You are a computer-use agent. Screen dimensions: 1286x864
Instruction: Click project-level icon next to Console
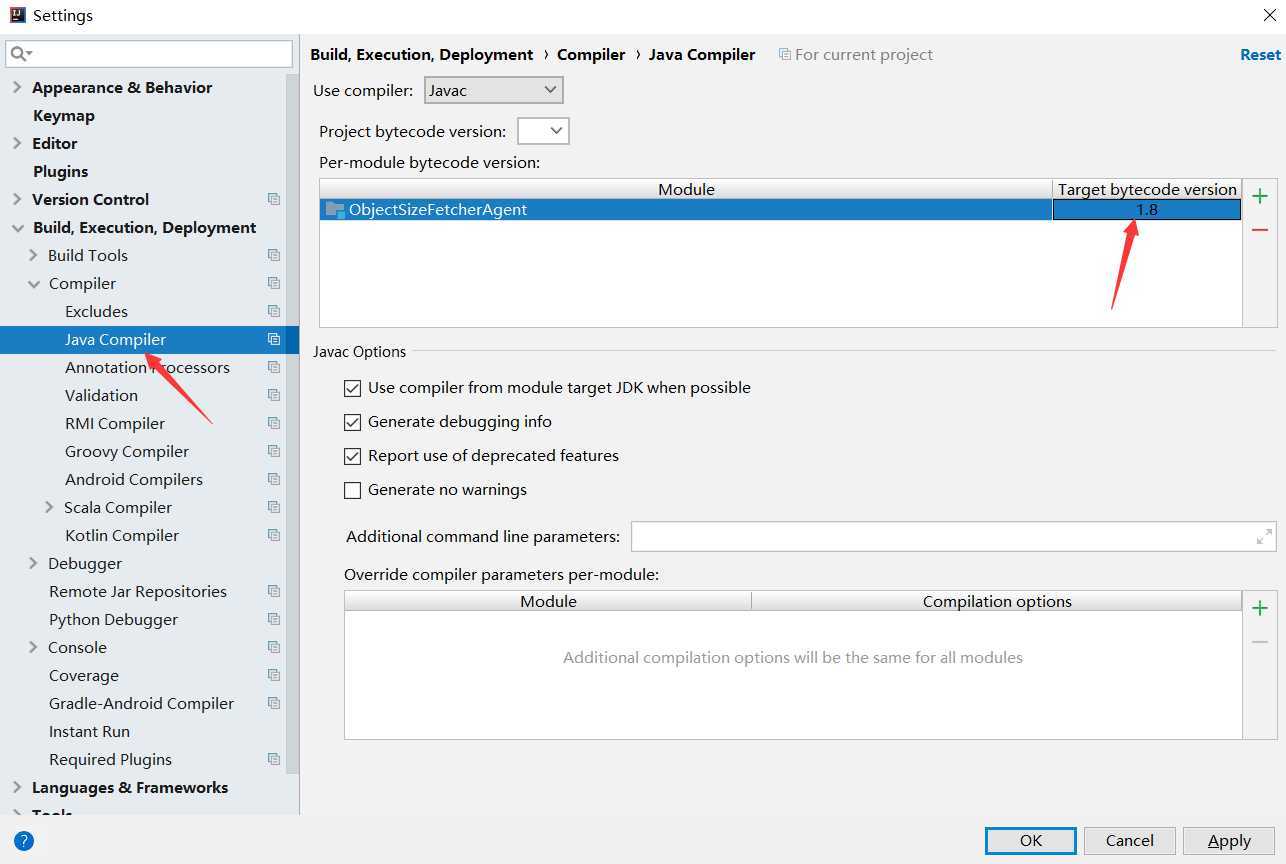coord(274,647)
